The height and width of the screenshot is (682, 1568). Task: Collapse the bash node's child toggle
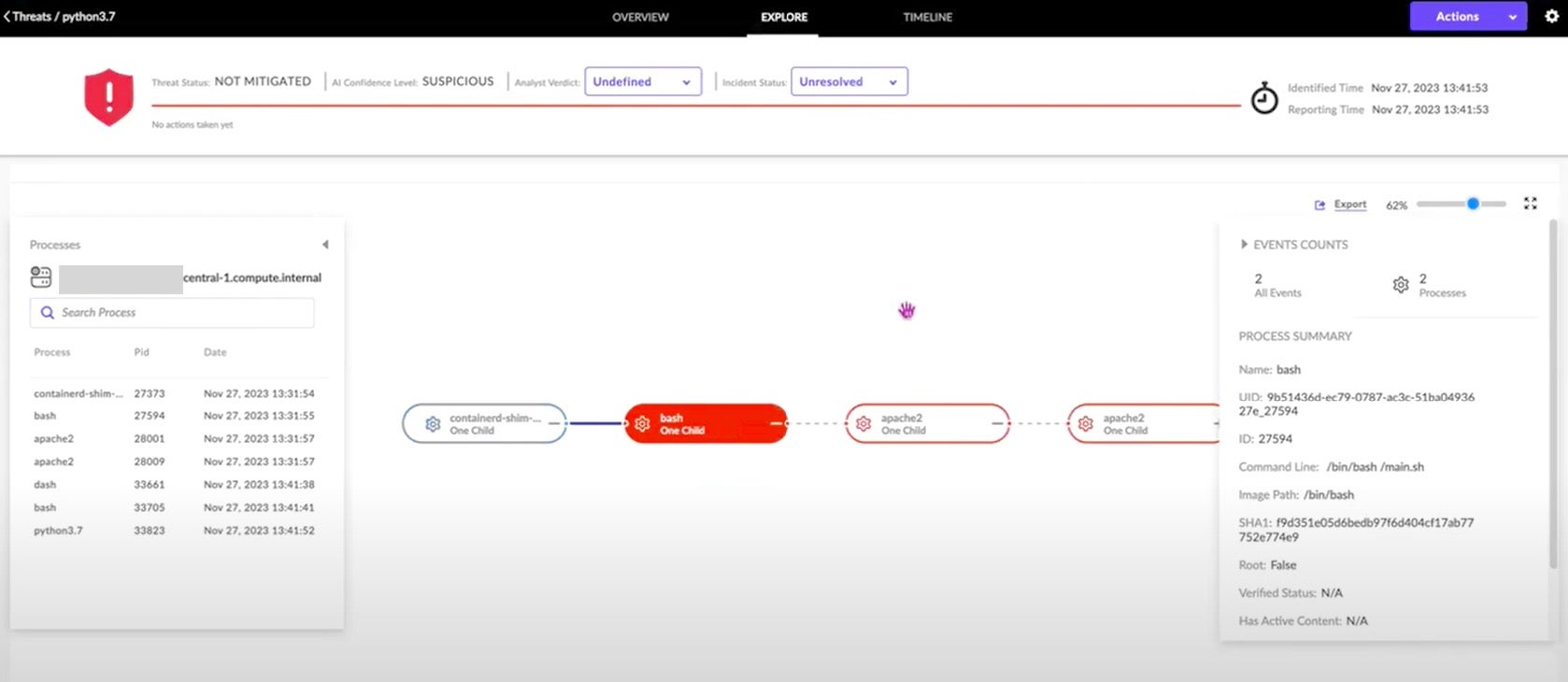[776, 424]
